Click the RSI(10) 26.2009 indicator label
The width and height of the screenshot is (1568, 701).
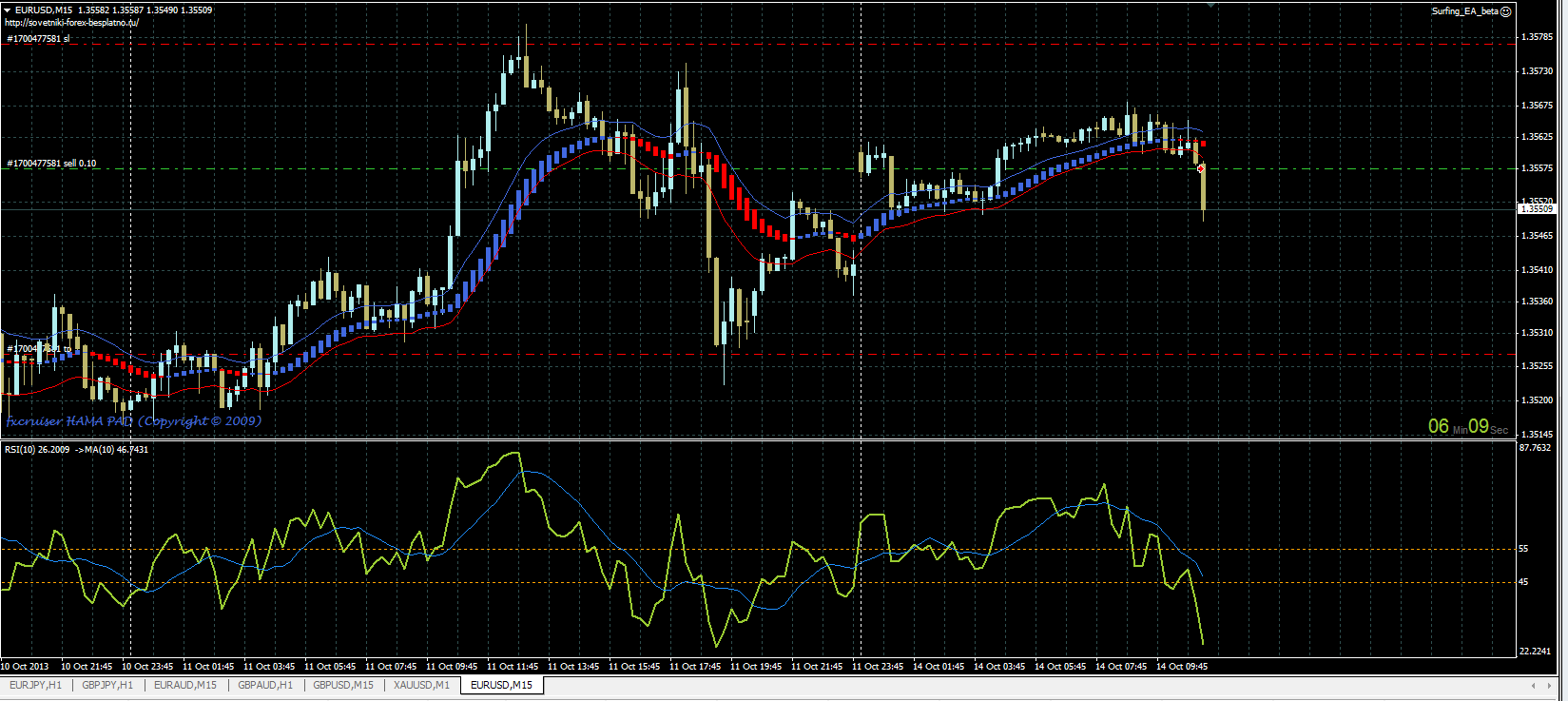click(x=37, y=449)
